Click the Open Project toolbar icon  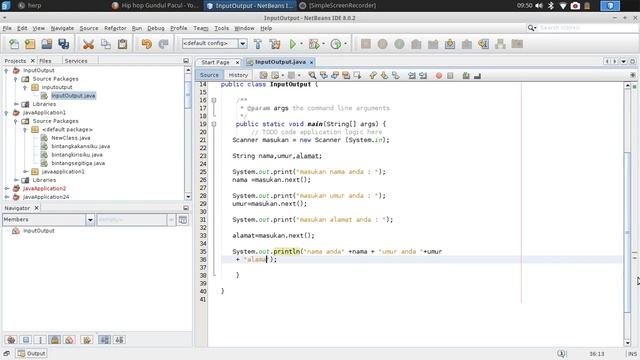pos(47,44)
